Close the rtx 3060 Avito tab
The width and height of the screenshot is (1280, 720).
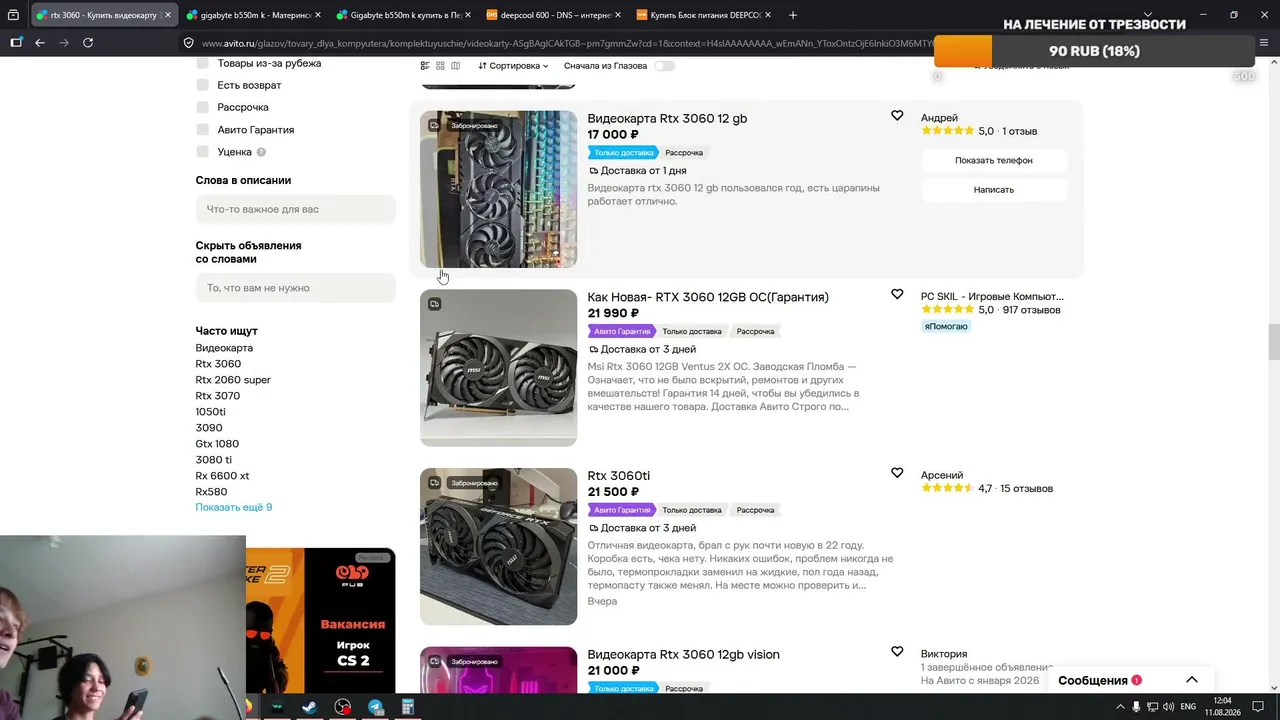click(168, 15)
